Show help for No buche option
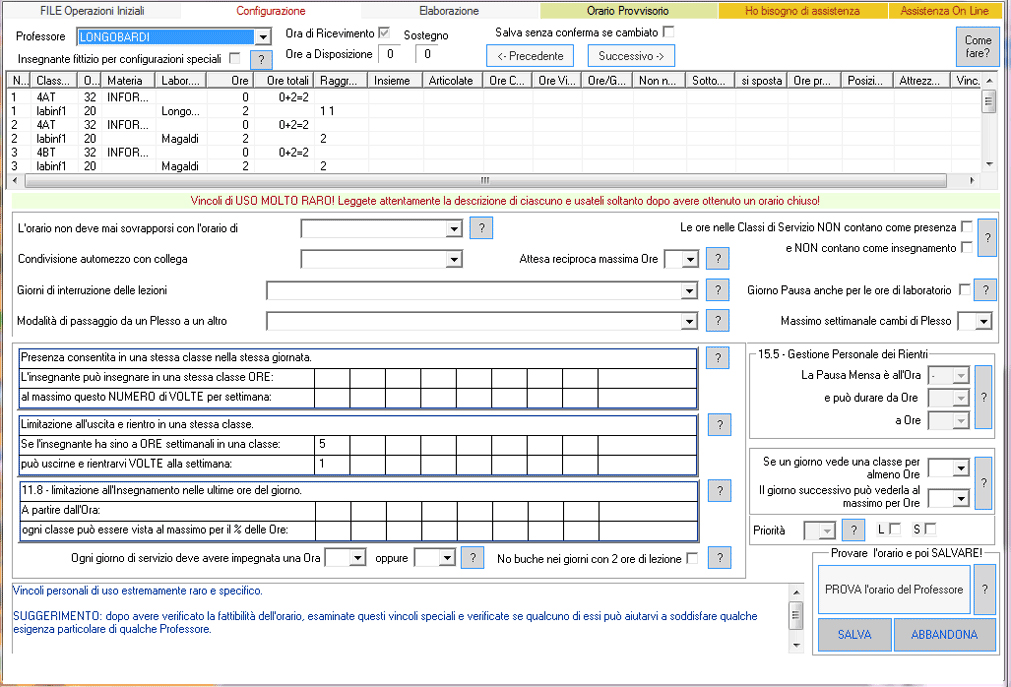The height and width of the screenshot is (687, 1011). [720, 558]
